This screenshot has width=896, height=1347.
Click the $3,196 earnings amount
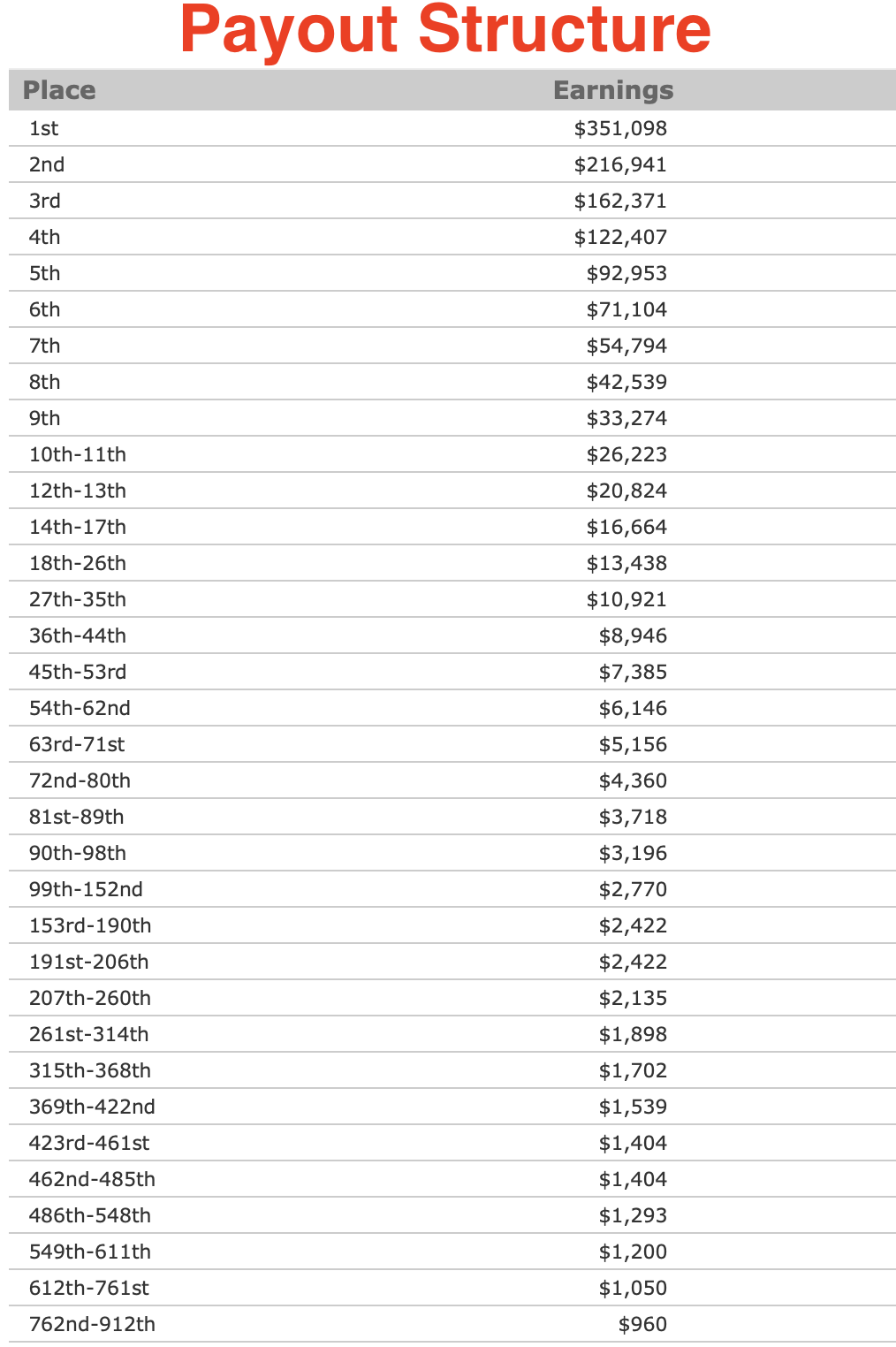click(633, 854)
